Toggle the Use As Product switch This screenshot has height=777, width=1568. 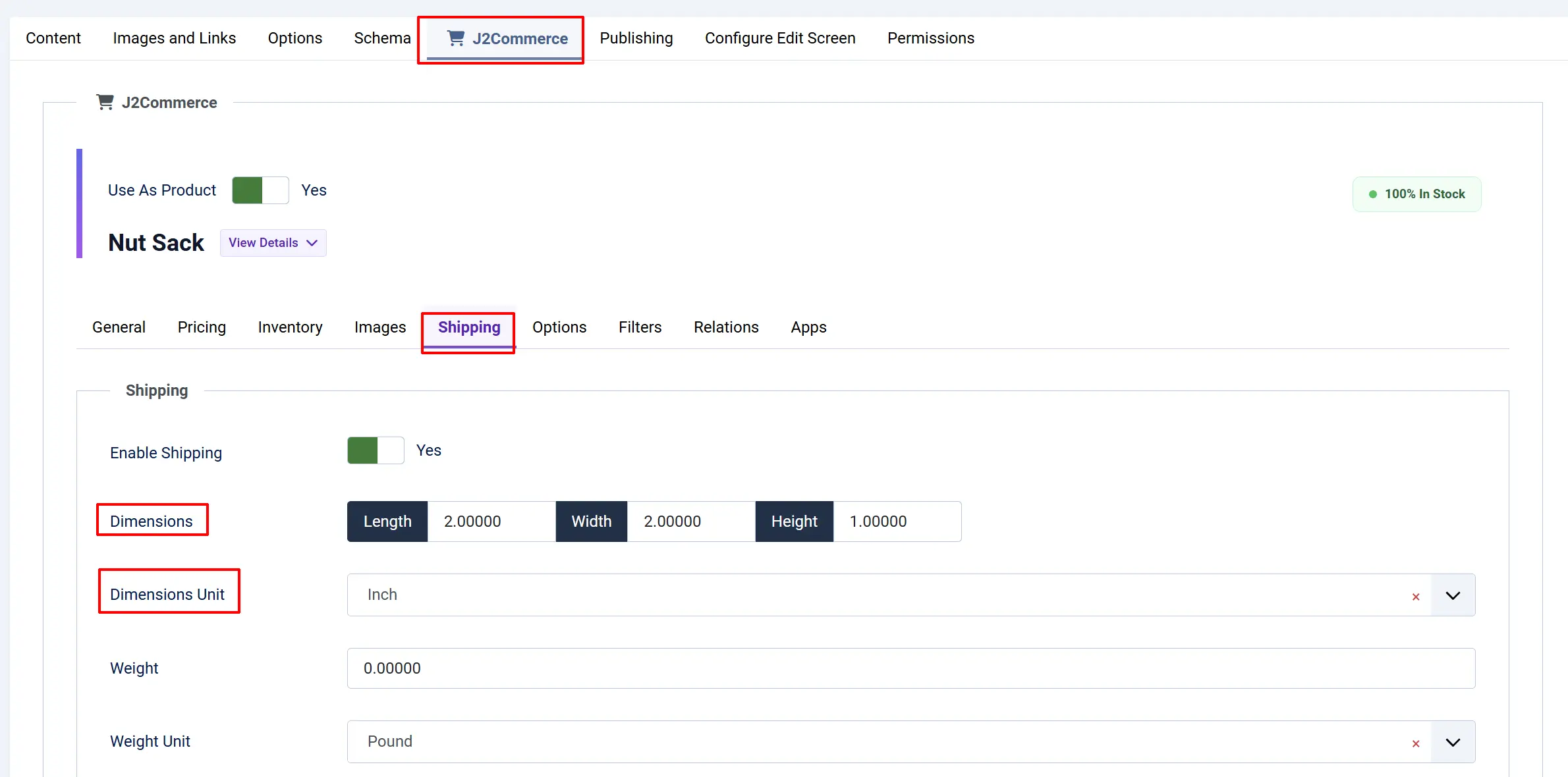(x=260, y=190)
